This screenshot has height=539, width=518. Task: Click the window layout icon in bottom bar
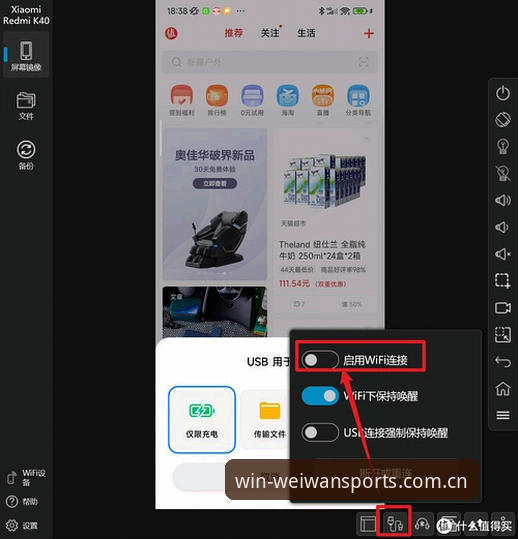click(368, 524)
